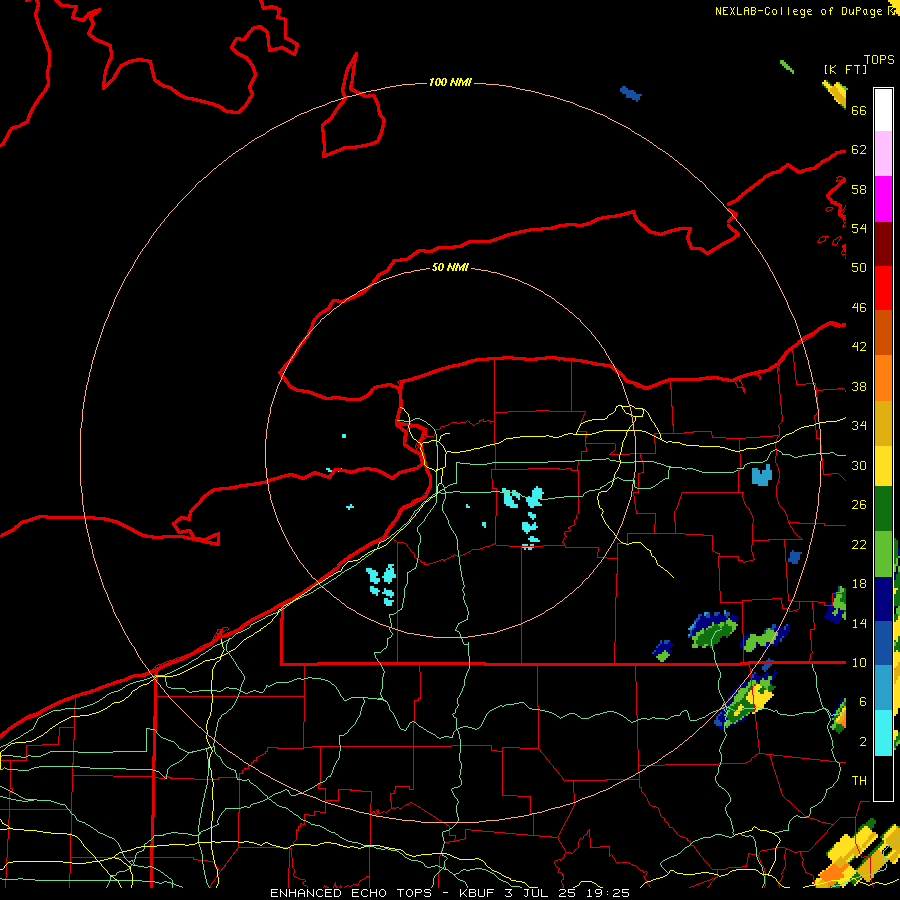Select the dark green legend swatch
Screen dimensions: 900x900
pyautogui.click(x=883, y=509)
